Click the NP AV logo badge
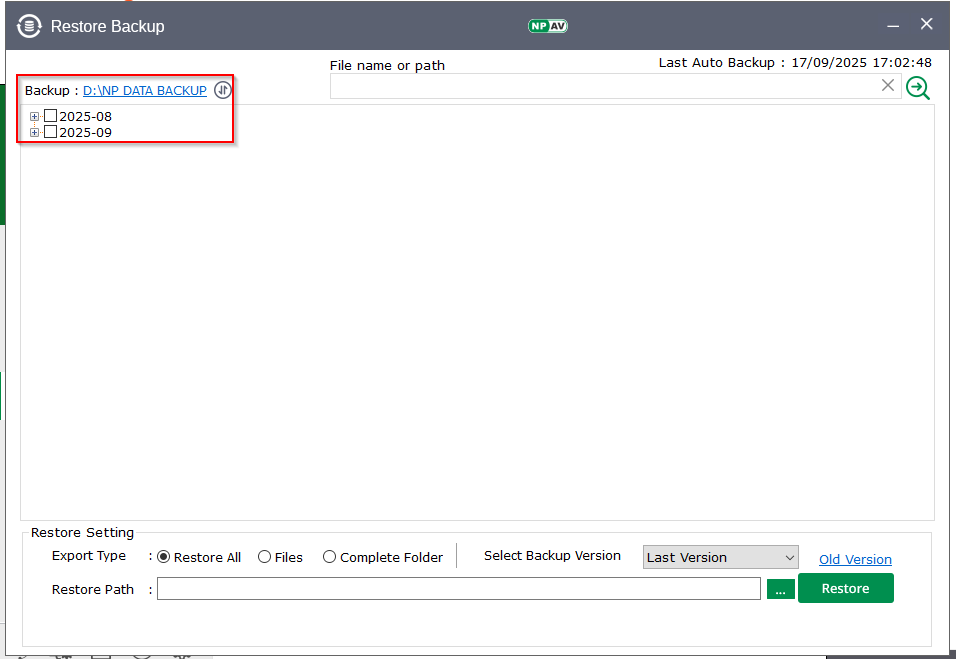This screenshot has height=659, width=956. [547, 26]
